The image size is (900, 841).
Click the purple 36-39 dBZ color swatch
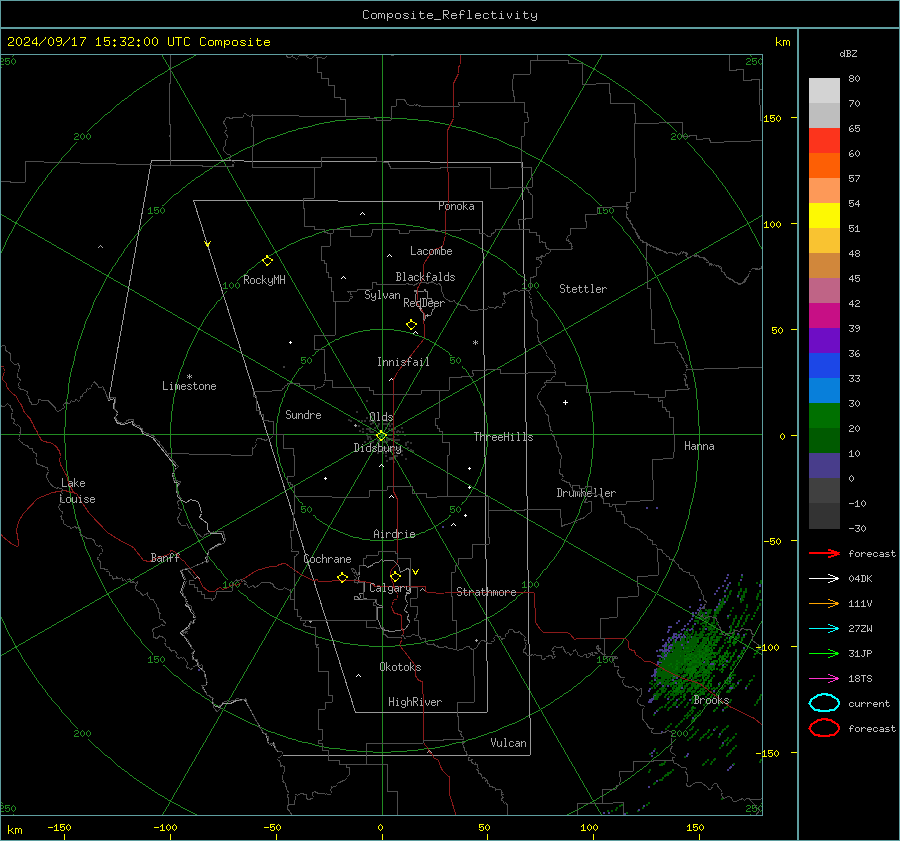pos(824,340)
